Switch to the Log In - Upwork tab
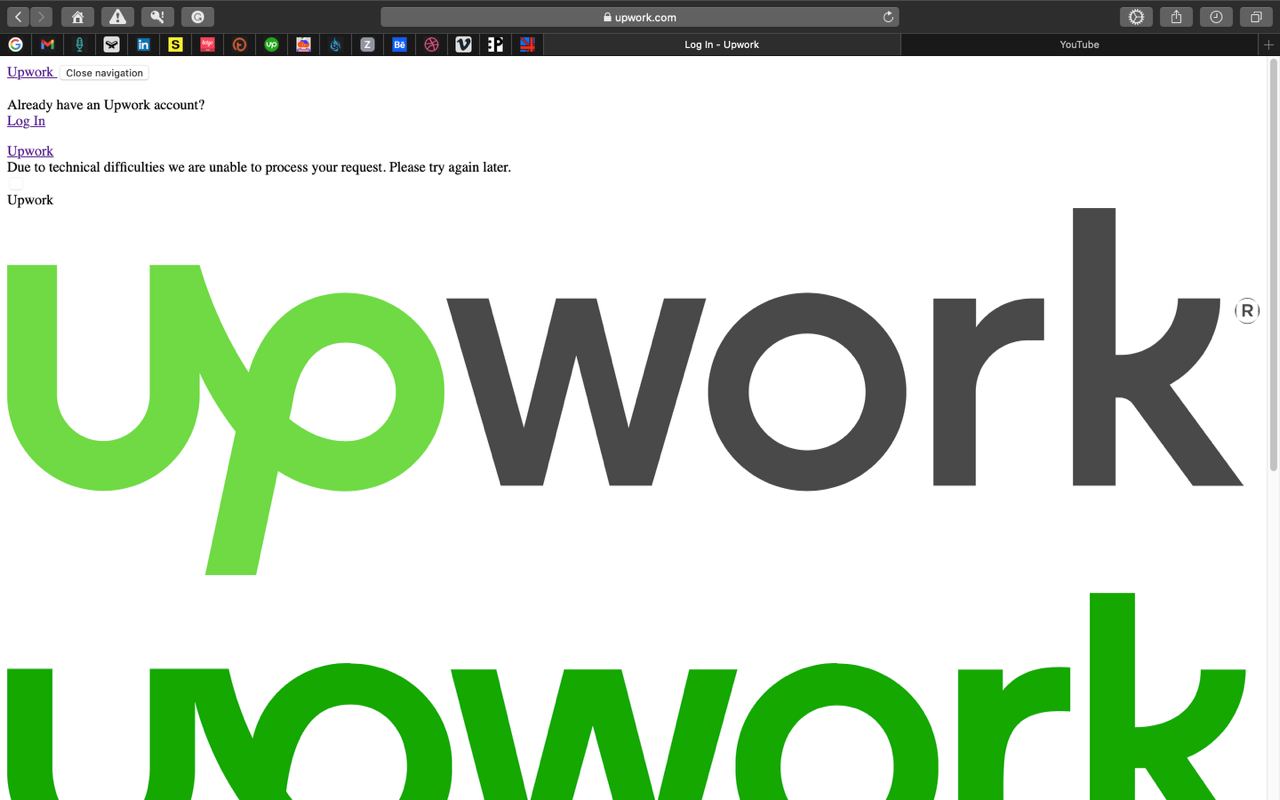Image resolution: width=1280 pixels, height=800 pixels. point(721,44)
